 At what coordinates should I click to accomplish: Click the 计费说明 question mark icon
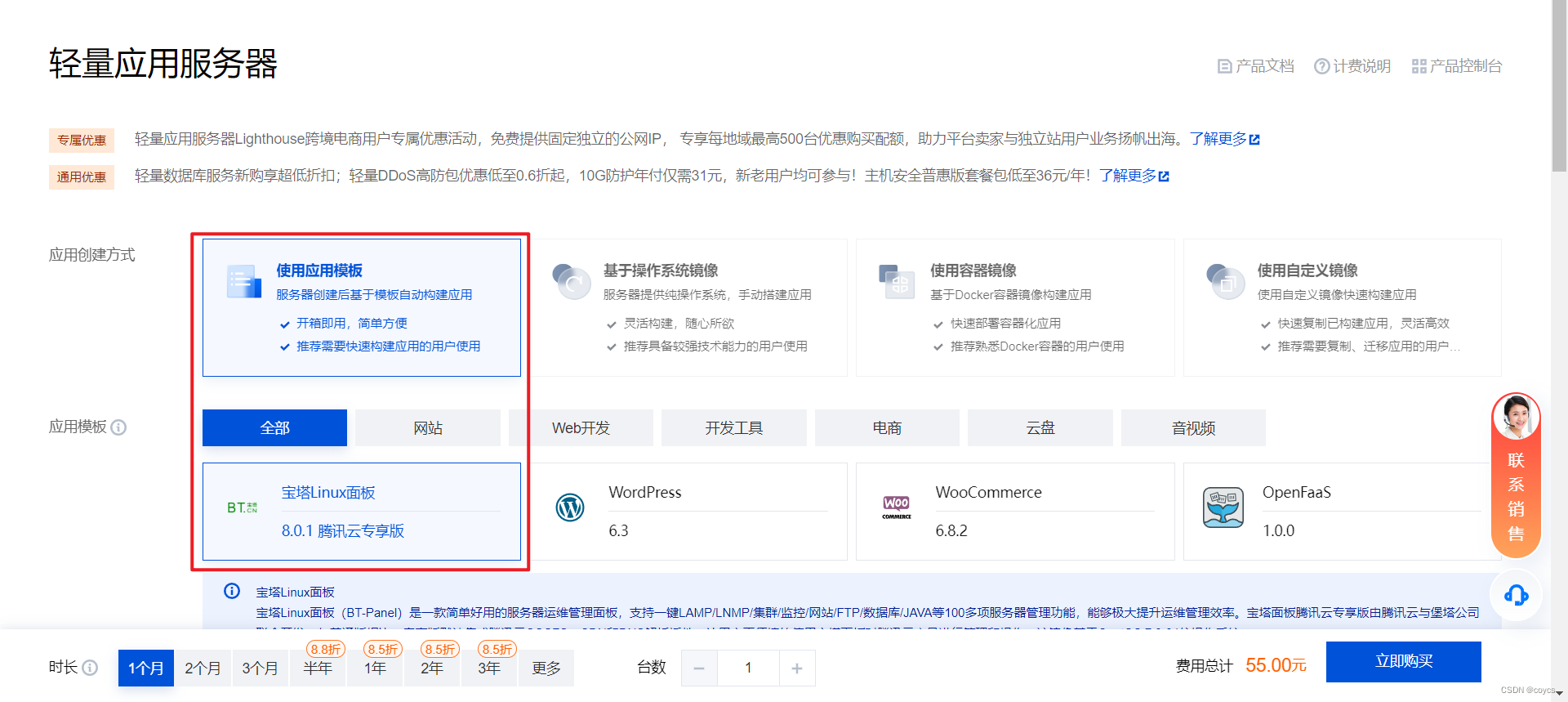tap(1321, 66)
